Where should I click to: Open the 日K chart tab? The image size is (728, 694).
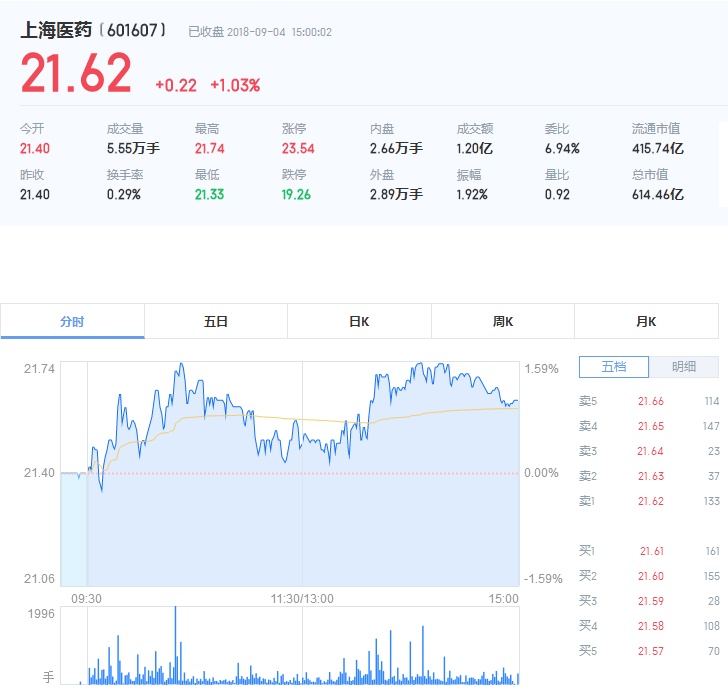pyautogui.click(x=359, y=322)
